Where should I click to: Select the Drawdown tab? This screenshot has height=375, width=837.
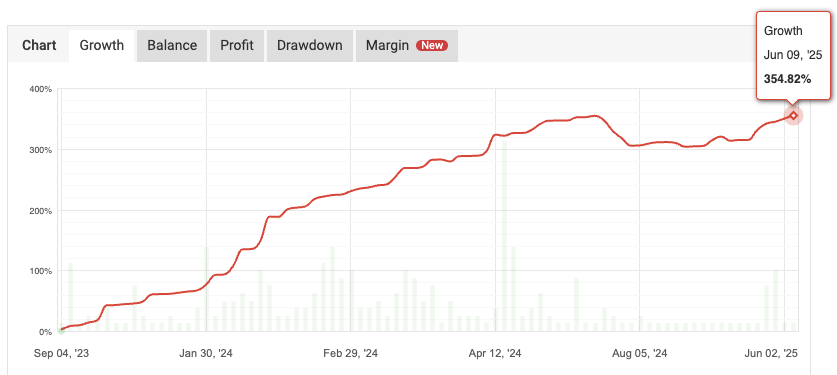click(x=310, y=45)
